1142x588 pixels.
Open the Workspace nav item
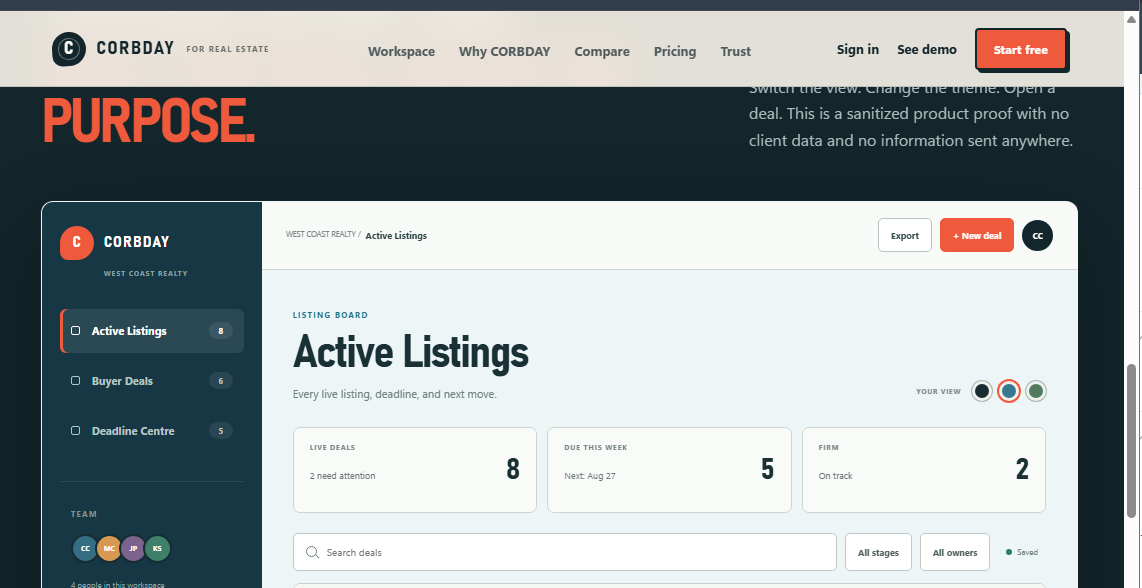pos(401,51)
